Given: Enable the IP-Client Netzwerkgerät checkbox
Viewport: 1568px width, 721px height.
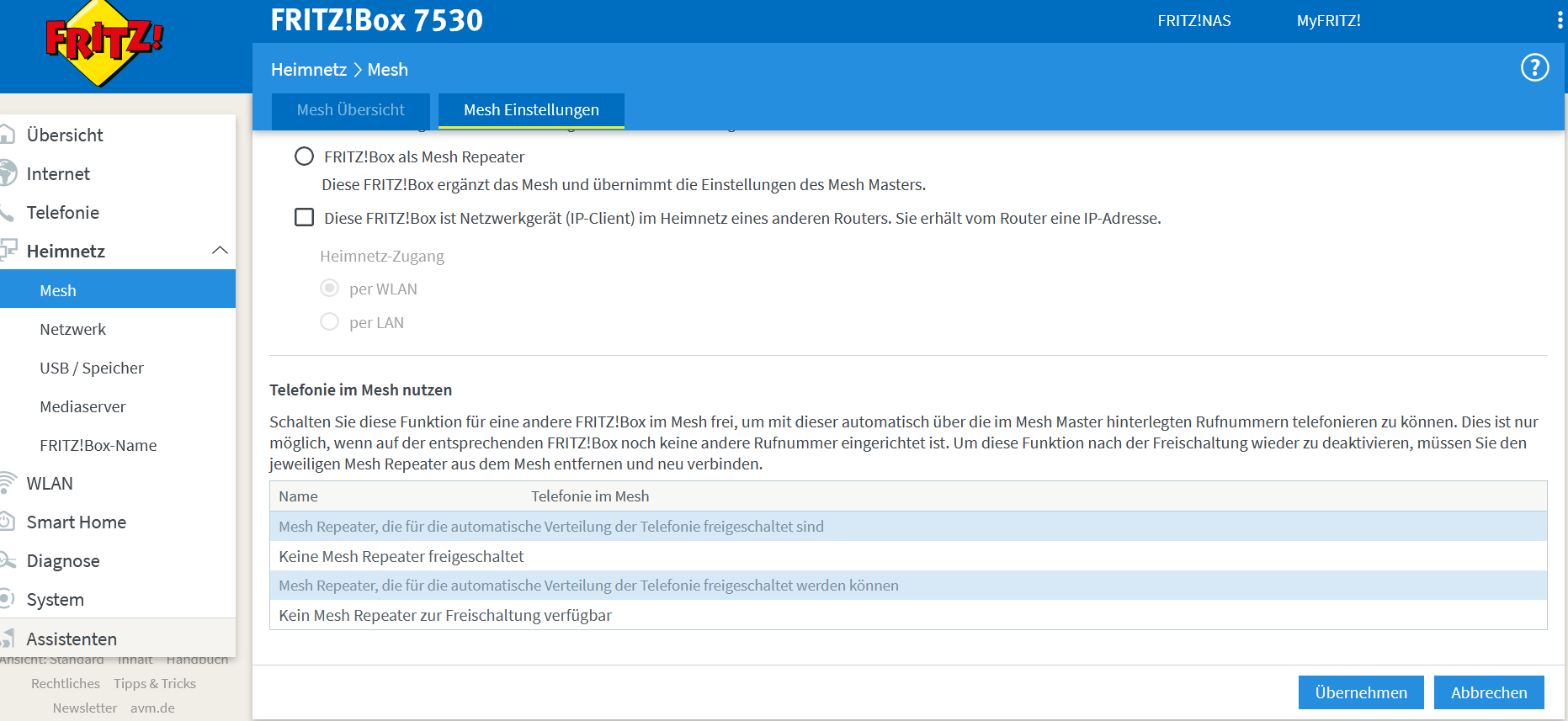Looking at the screenshot, I should coord(304,218).
